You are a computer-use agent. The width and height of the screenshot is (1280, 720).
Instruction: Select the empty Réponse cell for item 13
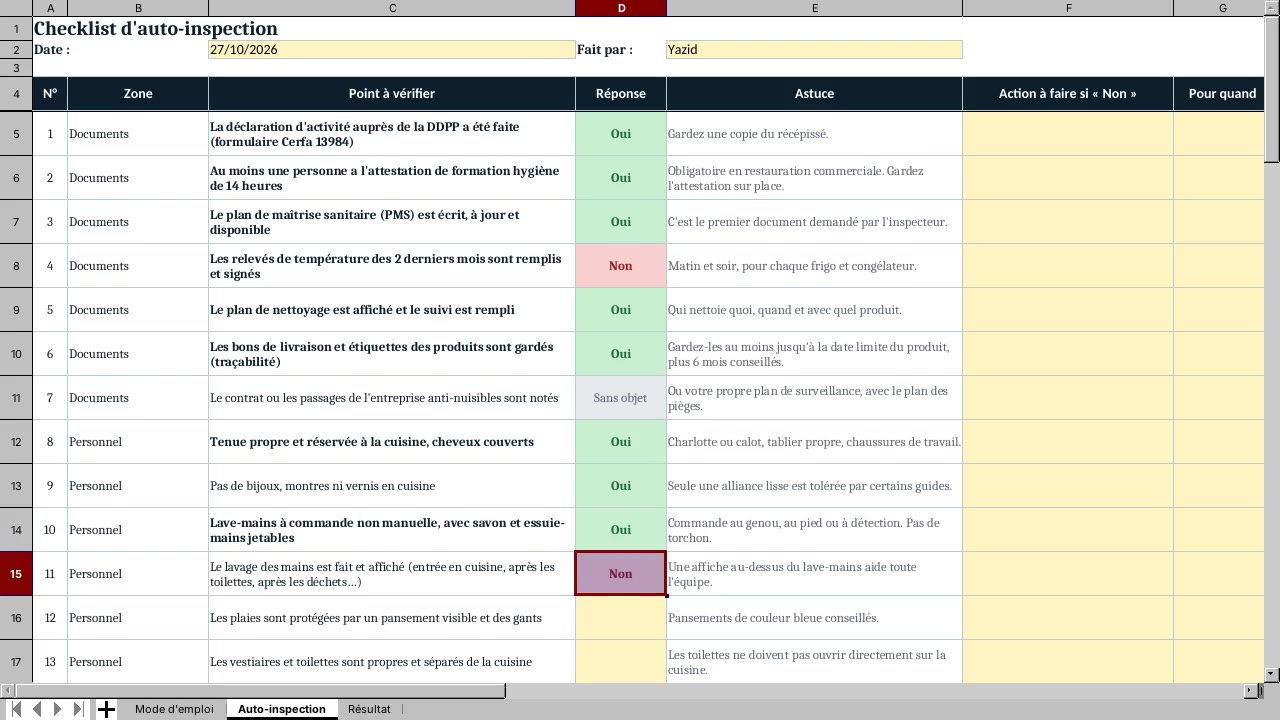tap(621, 662)
